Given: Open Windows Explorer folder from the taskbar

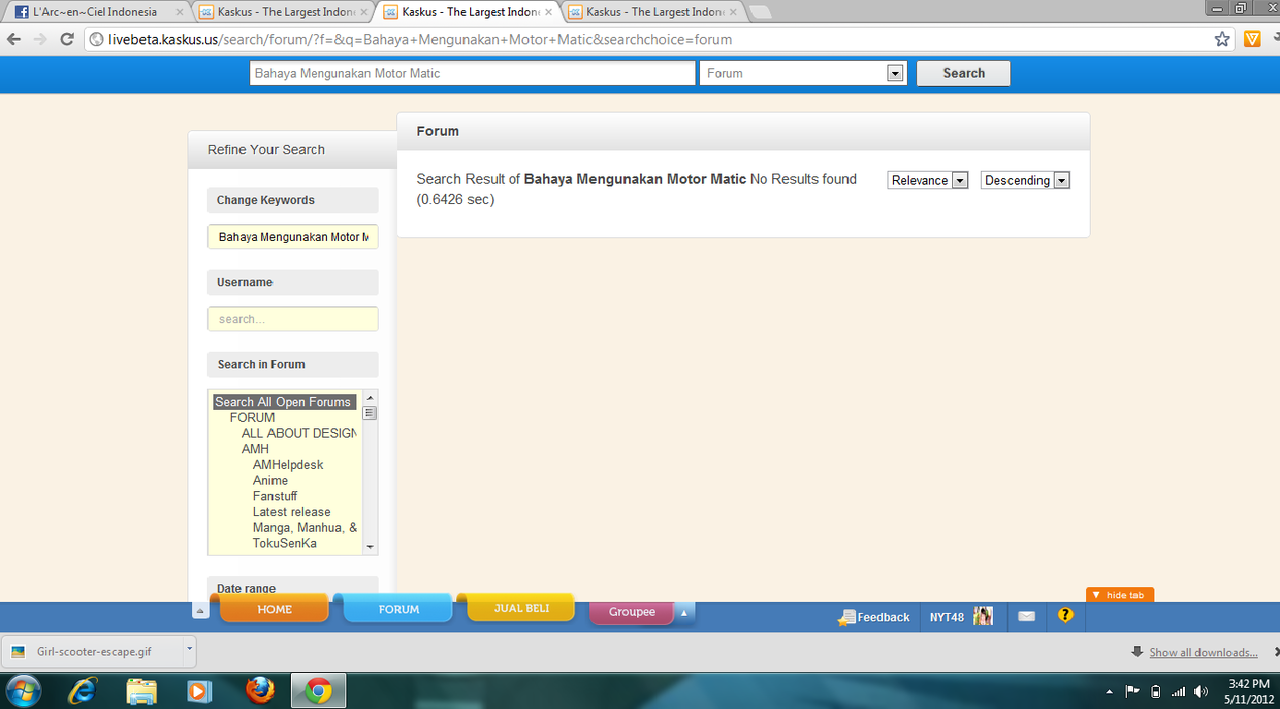Looking at the screenshot, I should pos(141,690).
